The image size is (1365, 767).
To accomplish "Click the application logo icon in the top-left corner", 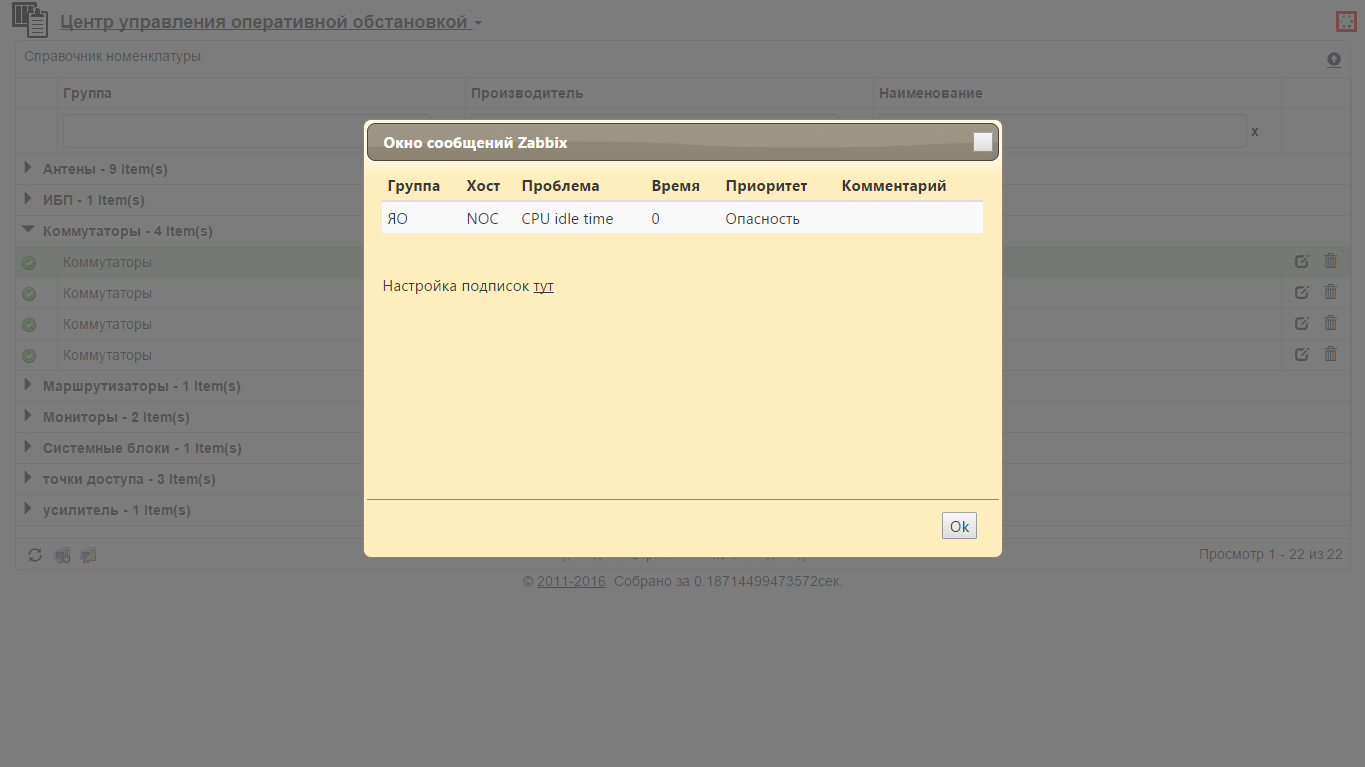I will pos(29,21).
